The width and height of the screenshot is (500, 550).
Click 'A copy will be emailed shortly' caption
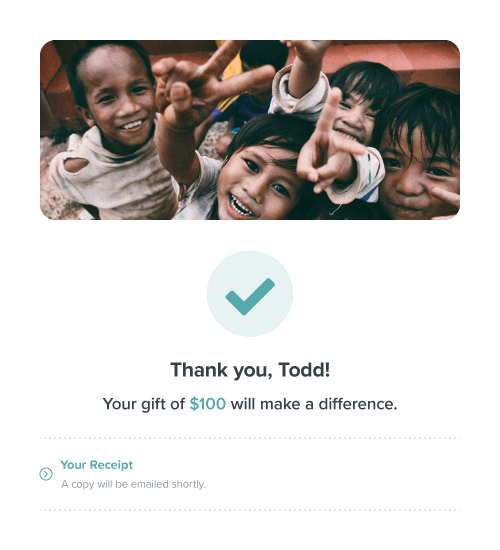click(133, 484)
